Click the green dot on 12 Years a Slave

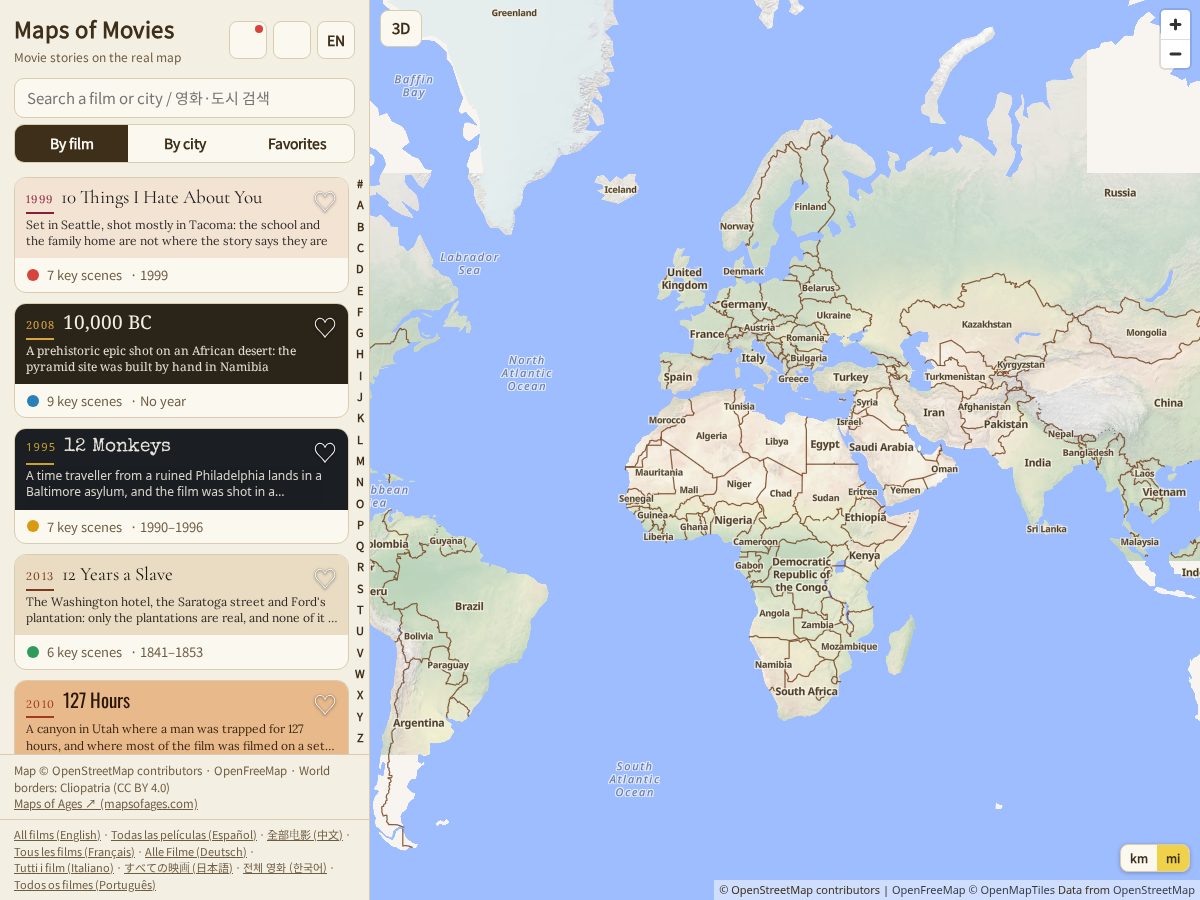[x=33, y=652]
